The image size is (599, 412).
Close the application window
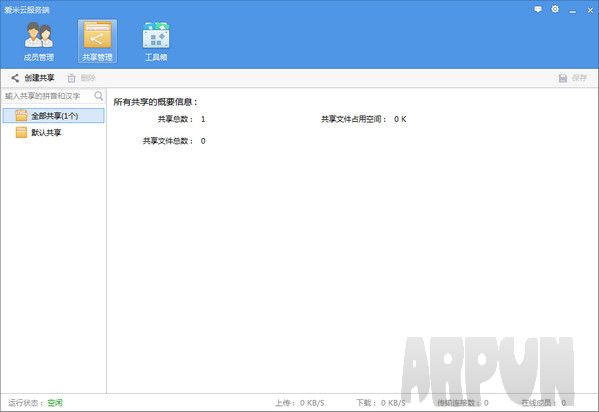[590, 10]
